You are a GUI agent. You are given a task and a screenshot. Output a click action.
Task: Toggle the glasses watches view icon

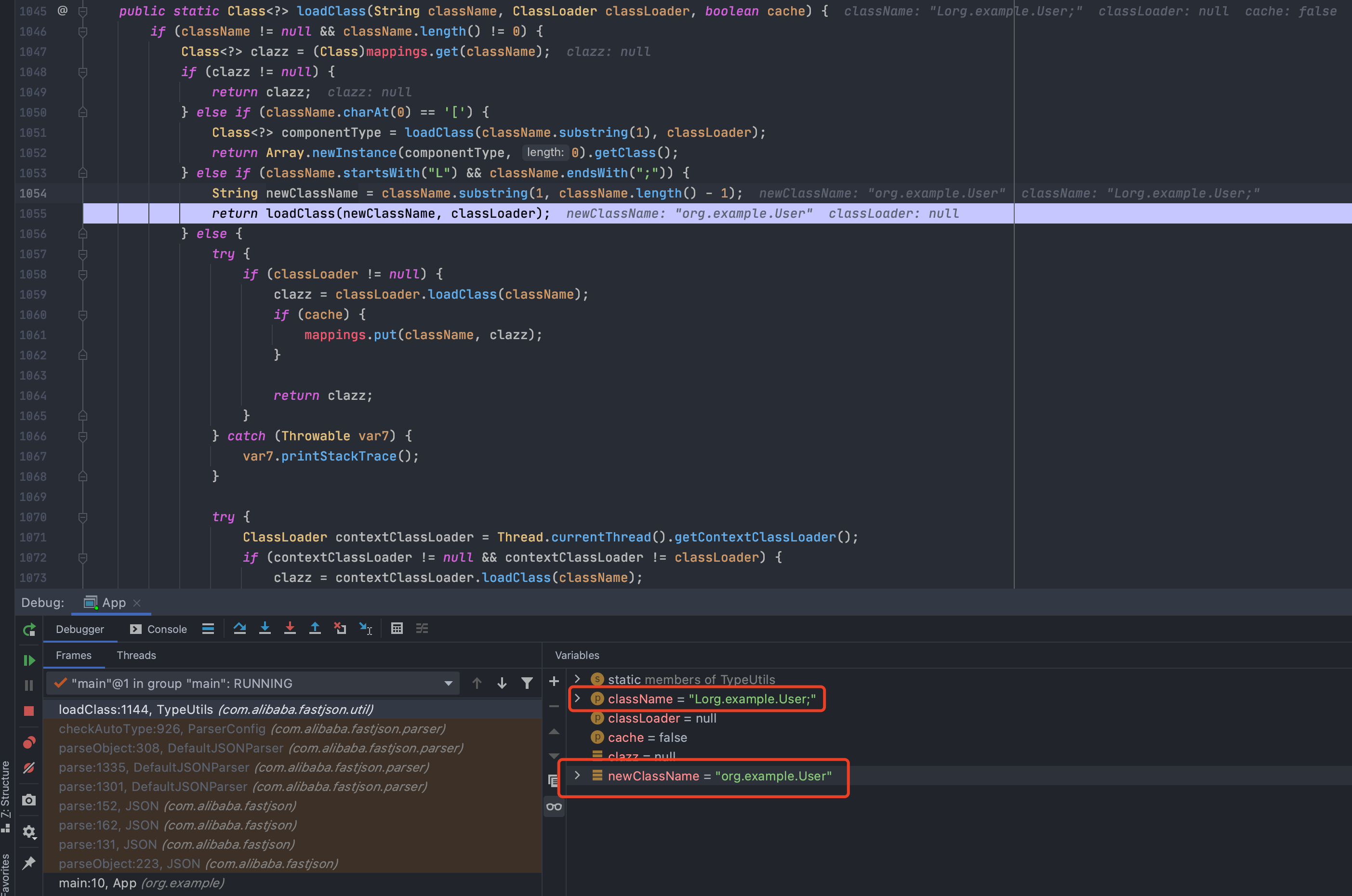pos(554,807)
